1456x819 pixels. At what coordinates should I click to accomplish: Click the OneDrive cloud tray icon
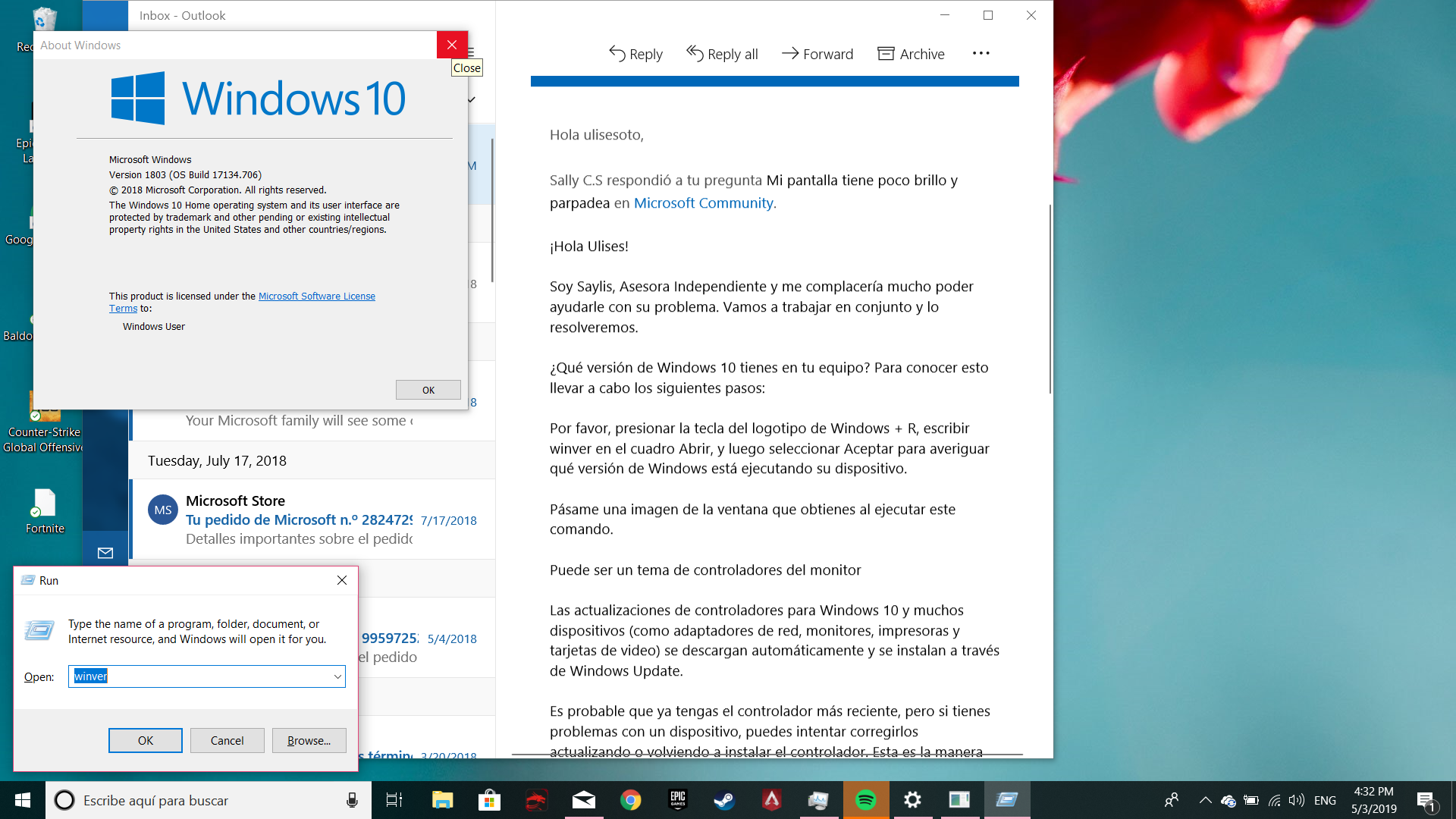tap(1228, 801)
